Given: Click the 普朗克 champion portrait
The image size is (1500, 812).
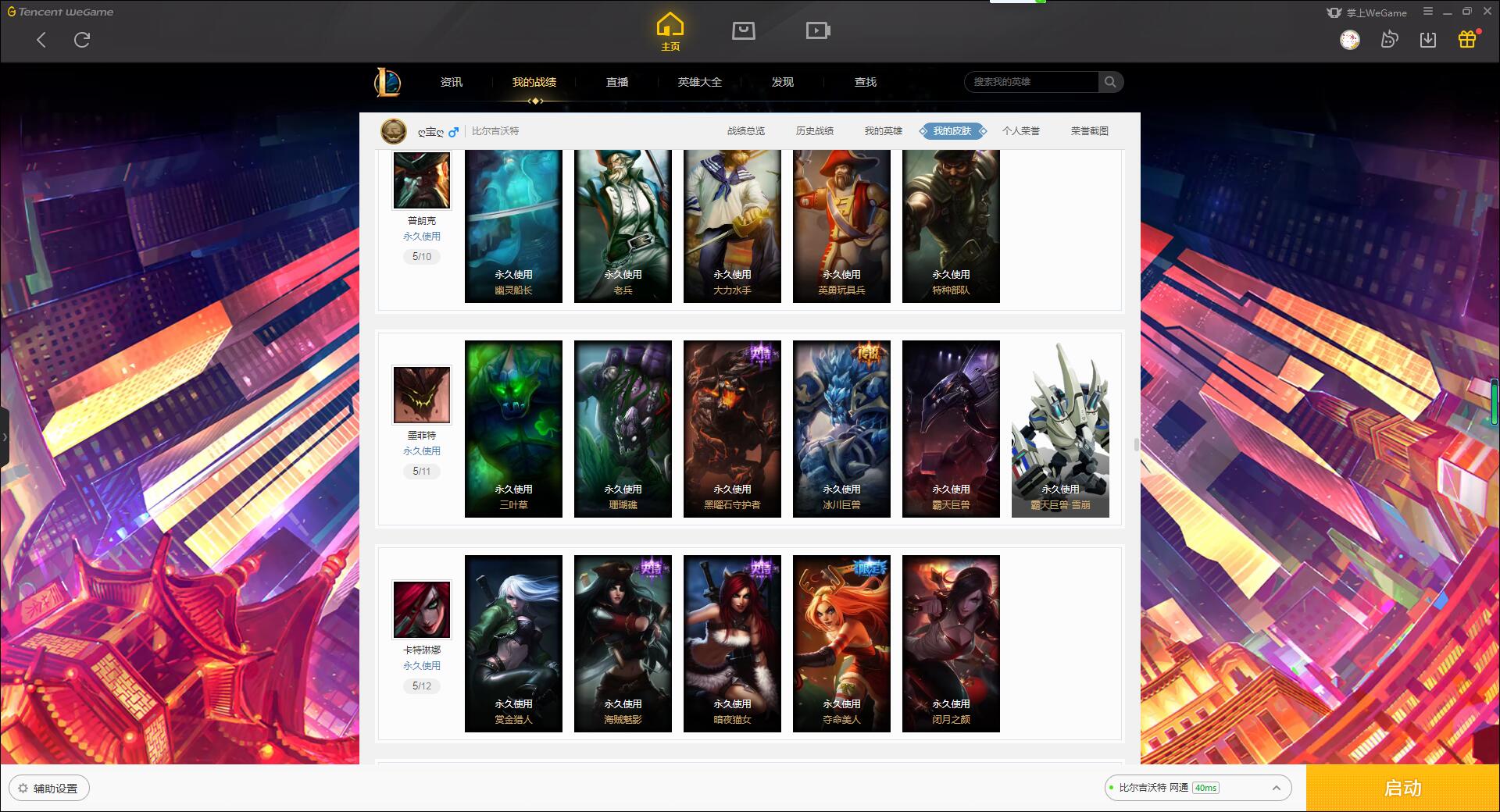Looking at the screenshot, I should tap(422, 180).
